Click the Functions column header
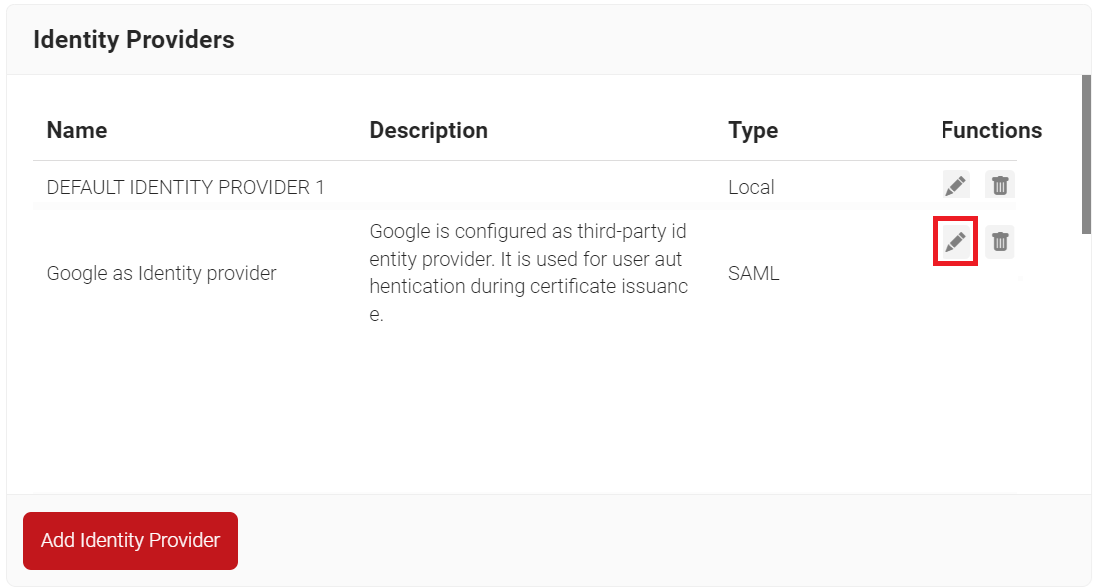 point(991,131)
